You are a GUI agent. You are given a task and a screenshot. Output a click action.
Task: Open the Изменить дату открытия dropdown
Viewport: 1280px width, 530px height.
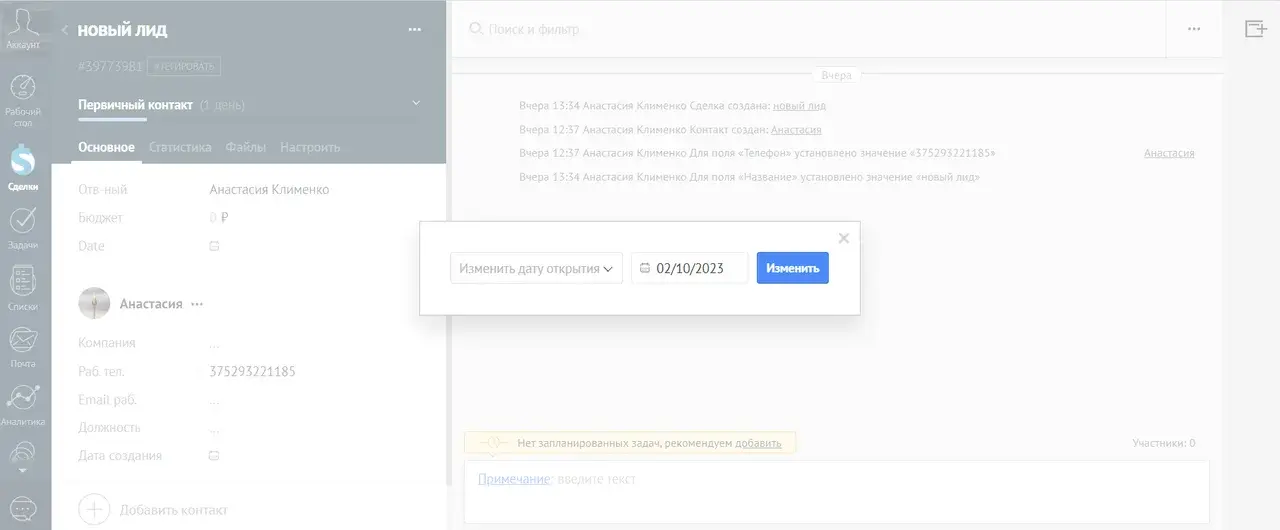536,268
